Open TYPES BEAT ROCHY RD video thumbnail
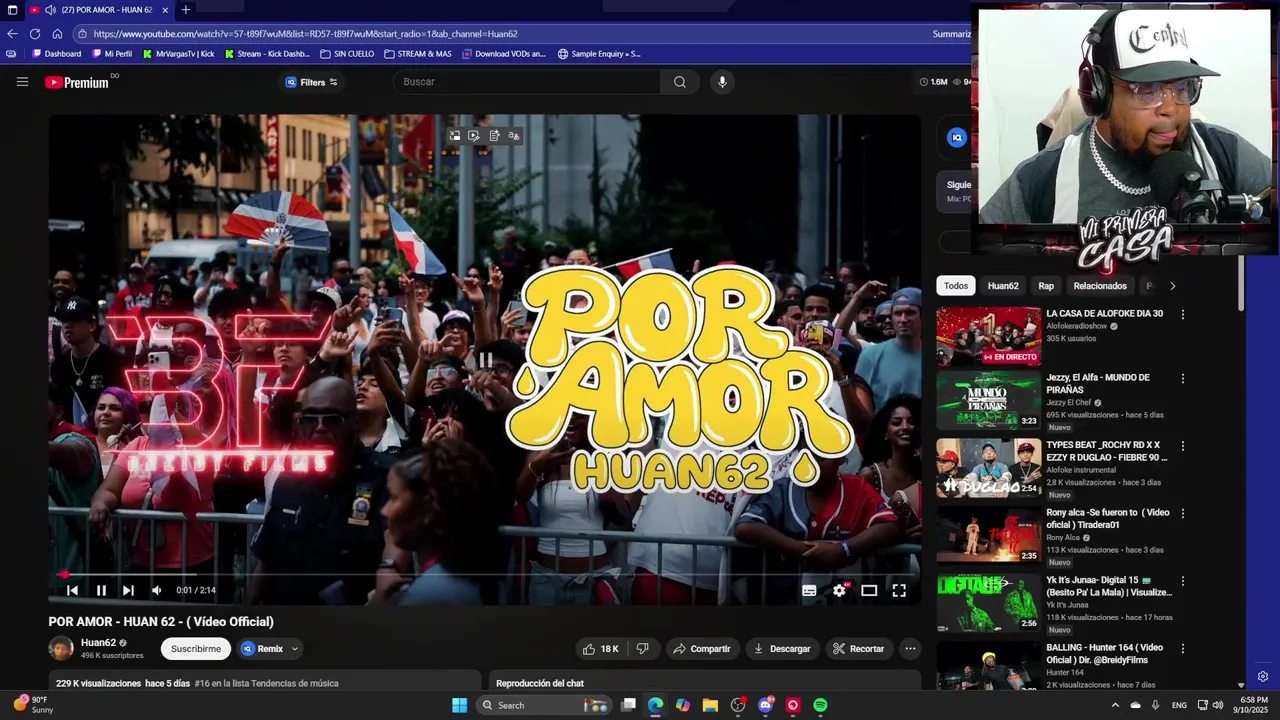1280x720 pixels. tap(988, 467)
